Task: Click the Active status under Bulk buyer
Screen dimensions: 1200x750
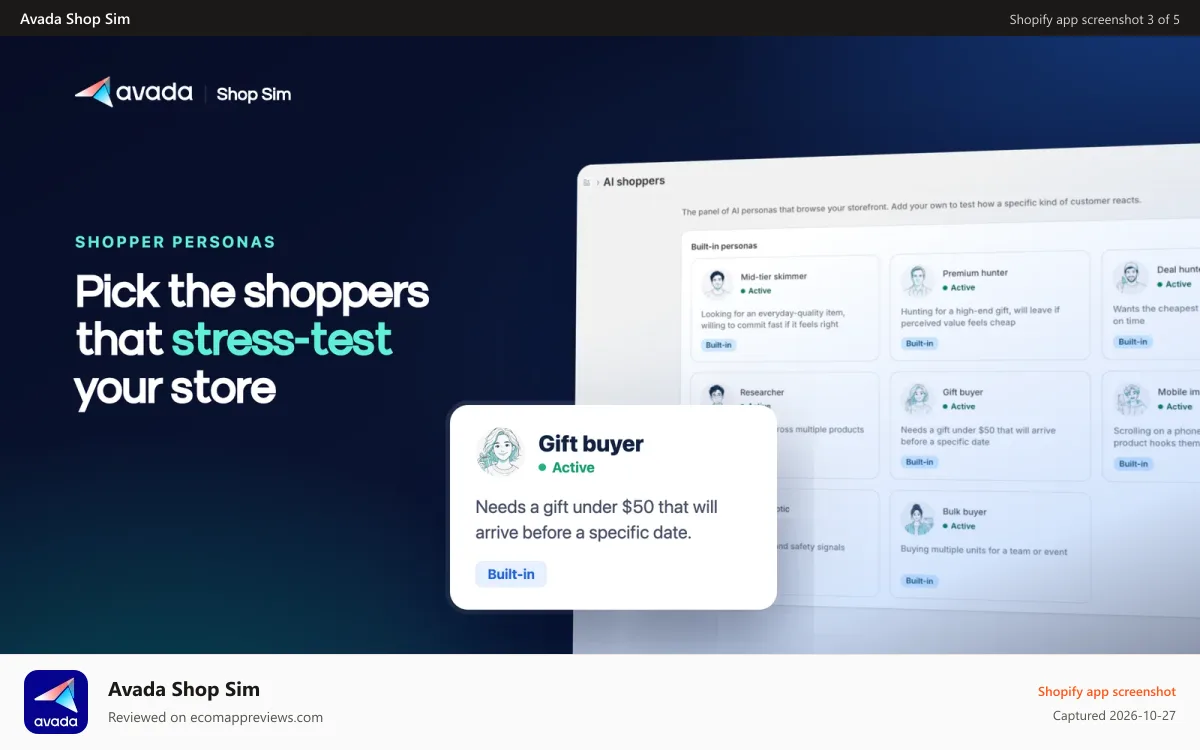Action: pos(959,526)
